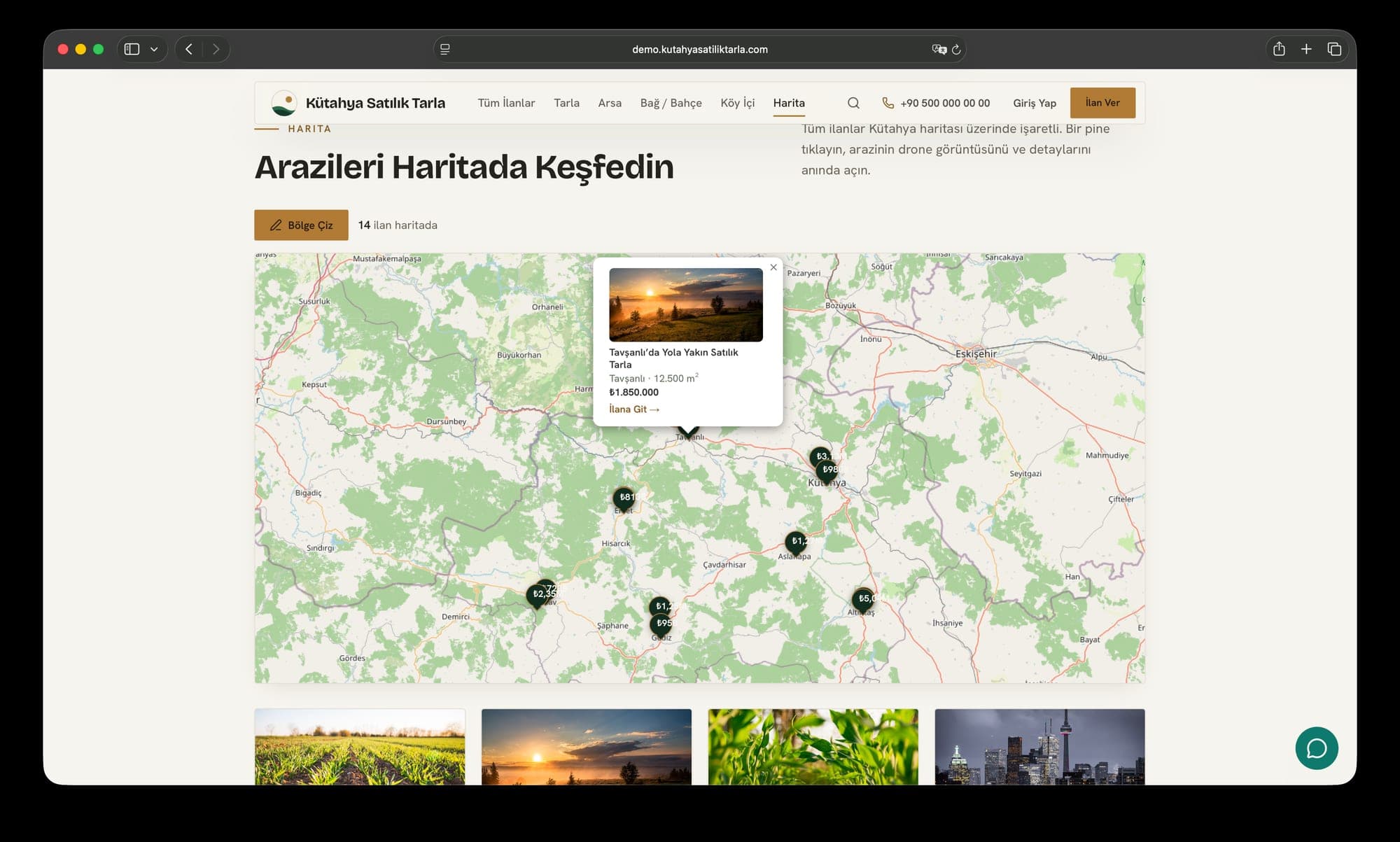Click the Kütahya Satılık Tarla site title
Screen dimensions: 1400x842
click(375, 103)
